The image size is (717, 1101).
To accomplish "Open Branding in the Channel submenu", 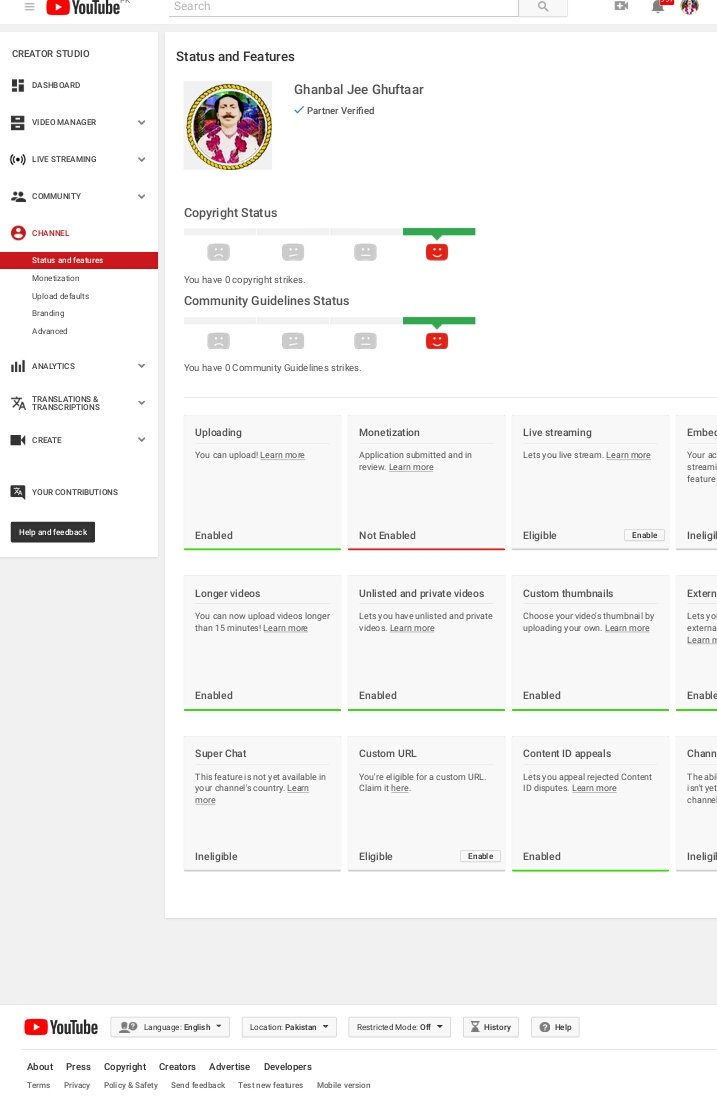I will tap(48, 314).
